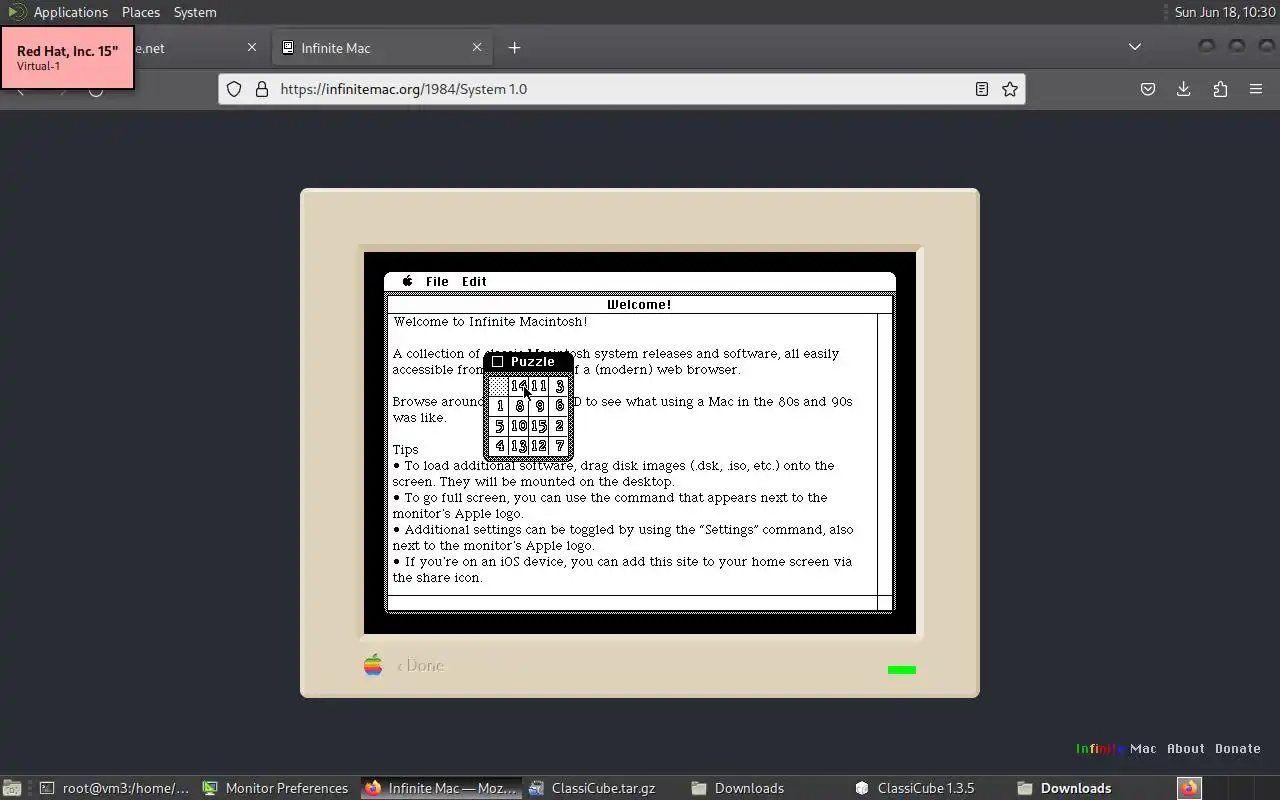Open a new browser tab

coord(514,47)
